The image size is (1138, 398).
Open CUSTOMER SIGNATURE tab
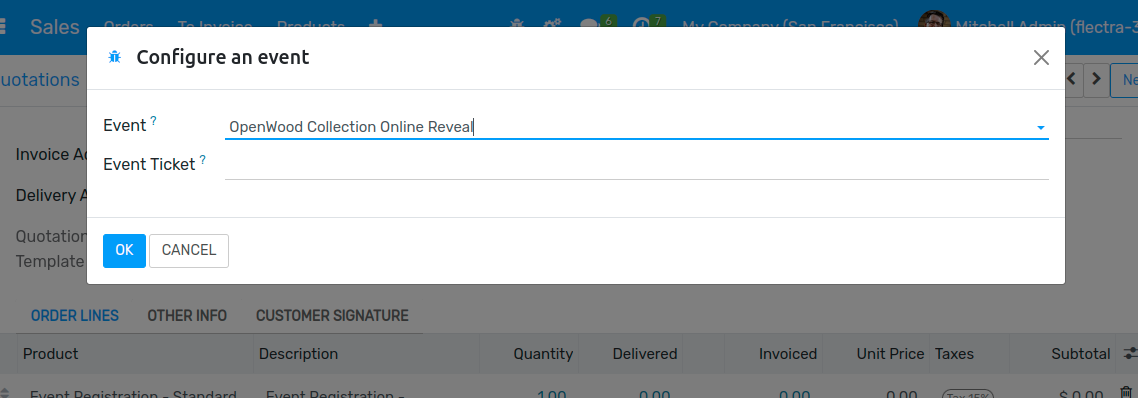pos(332,316)
